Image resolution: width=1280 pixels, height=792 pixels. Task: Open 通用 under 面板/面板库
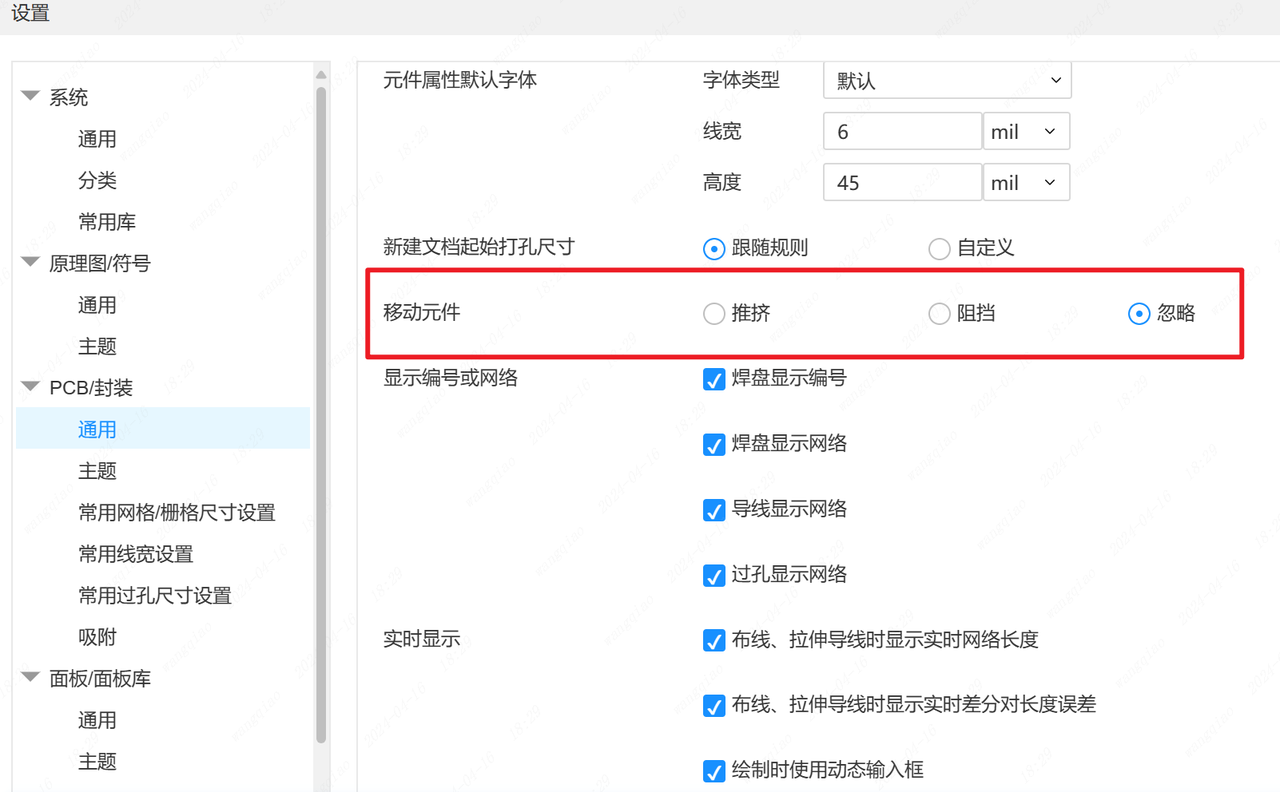[97, 720]
